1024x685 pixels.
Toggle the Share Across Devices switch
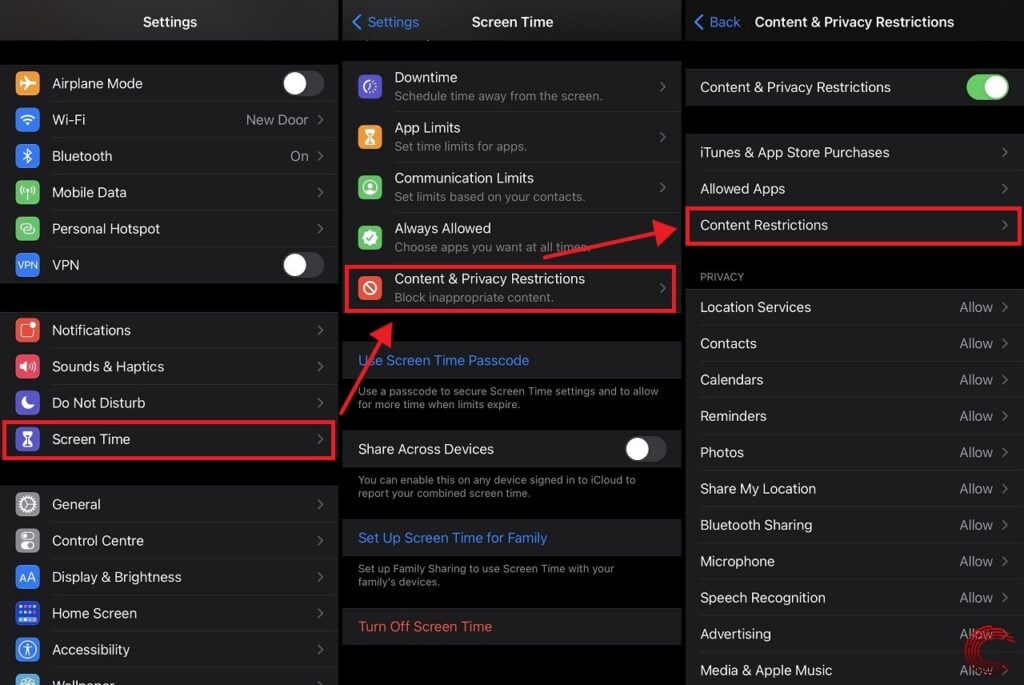645,449
